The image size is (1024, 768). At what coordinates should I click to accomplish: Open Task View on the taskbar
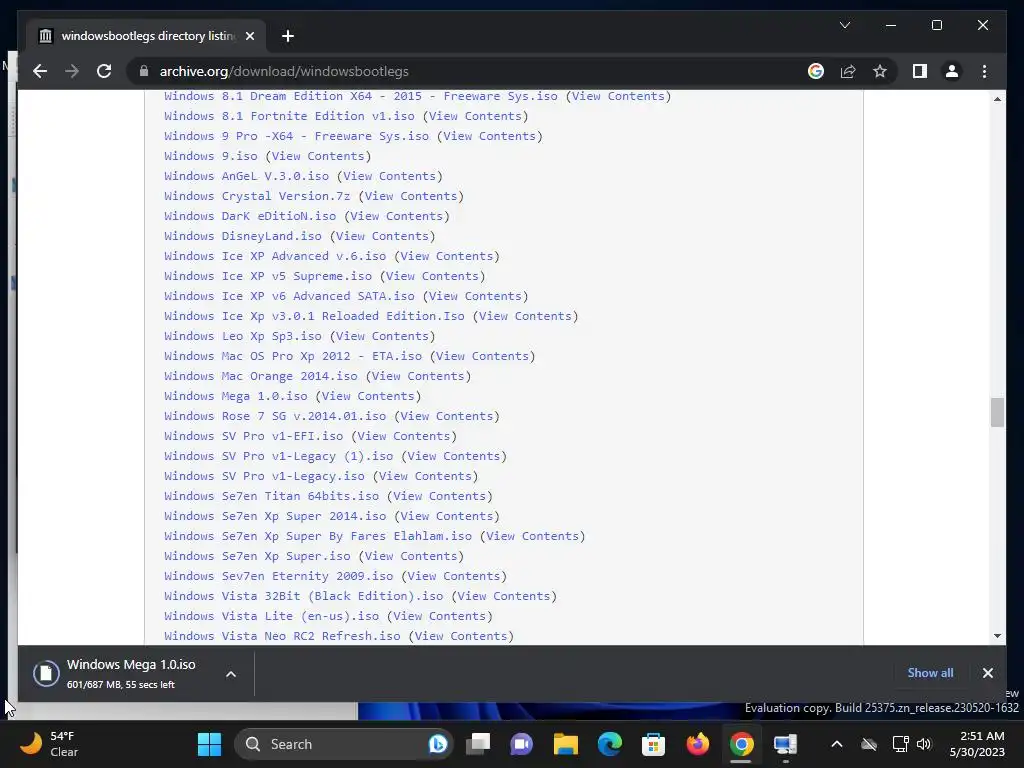(478, 744)
